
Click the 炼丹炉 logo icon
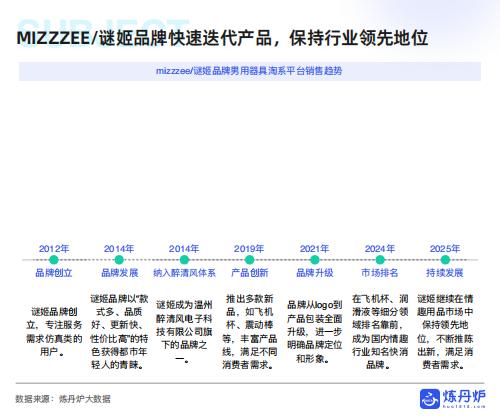tap(430, 398)
